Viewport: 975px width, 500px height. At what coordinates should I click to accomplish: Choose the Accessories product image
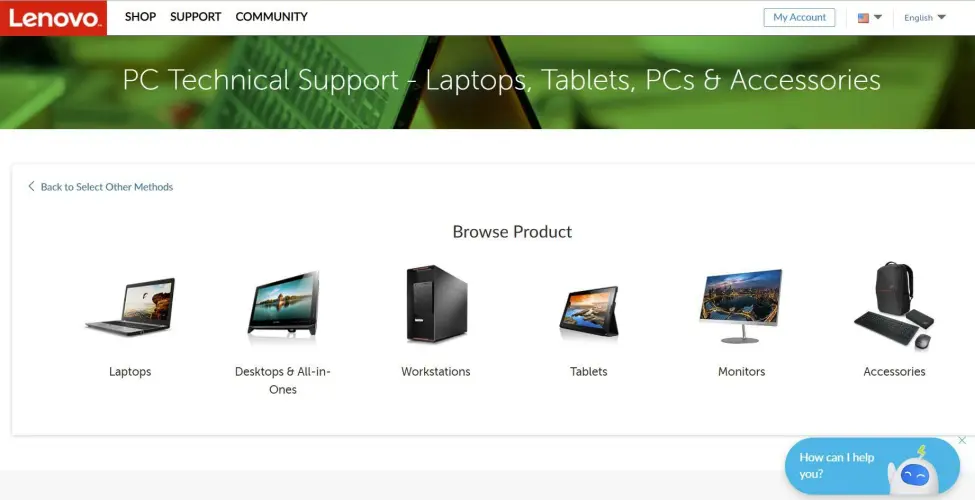click(x=894, y=306)
